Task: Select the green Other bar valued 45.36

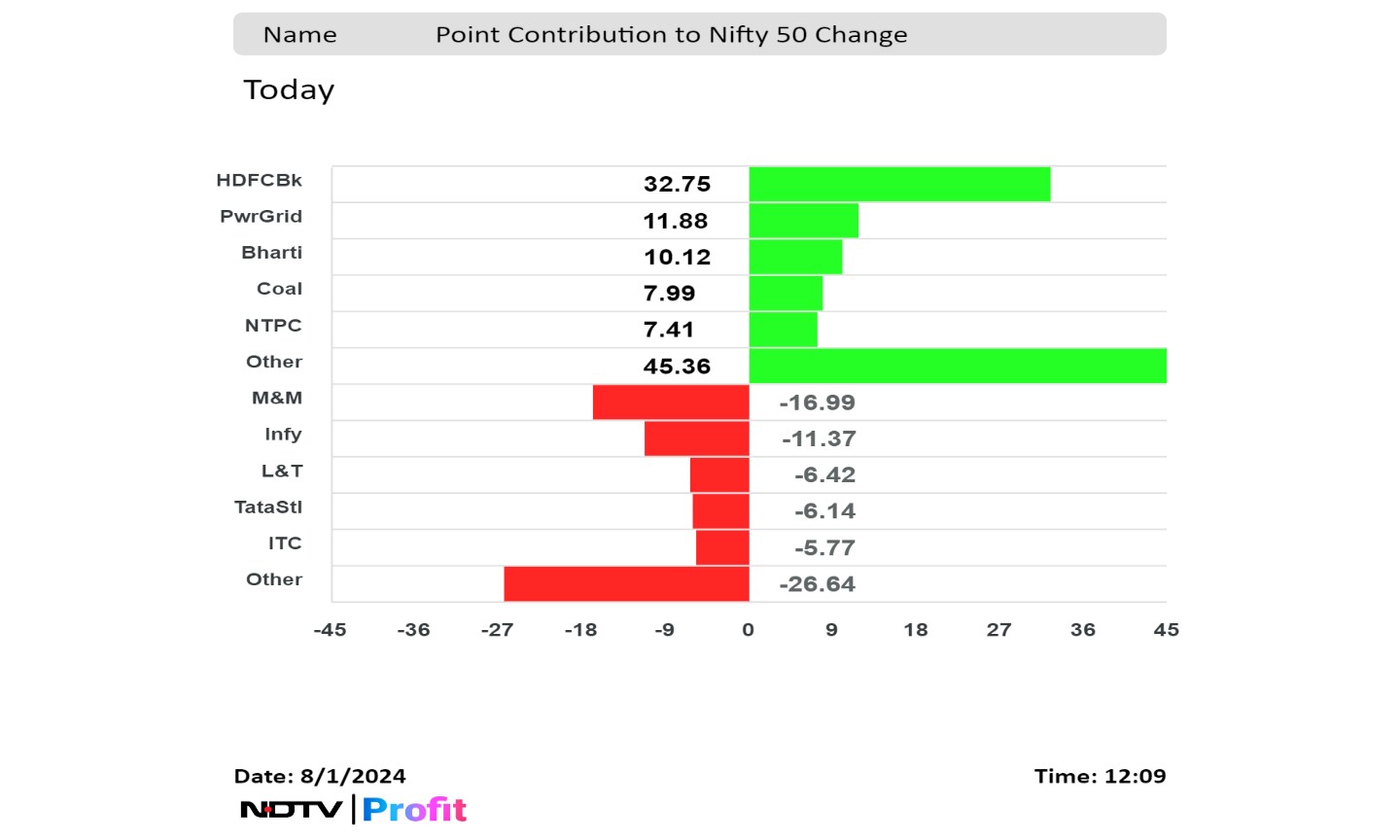Action: [x=957, y=366]
